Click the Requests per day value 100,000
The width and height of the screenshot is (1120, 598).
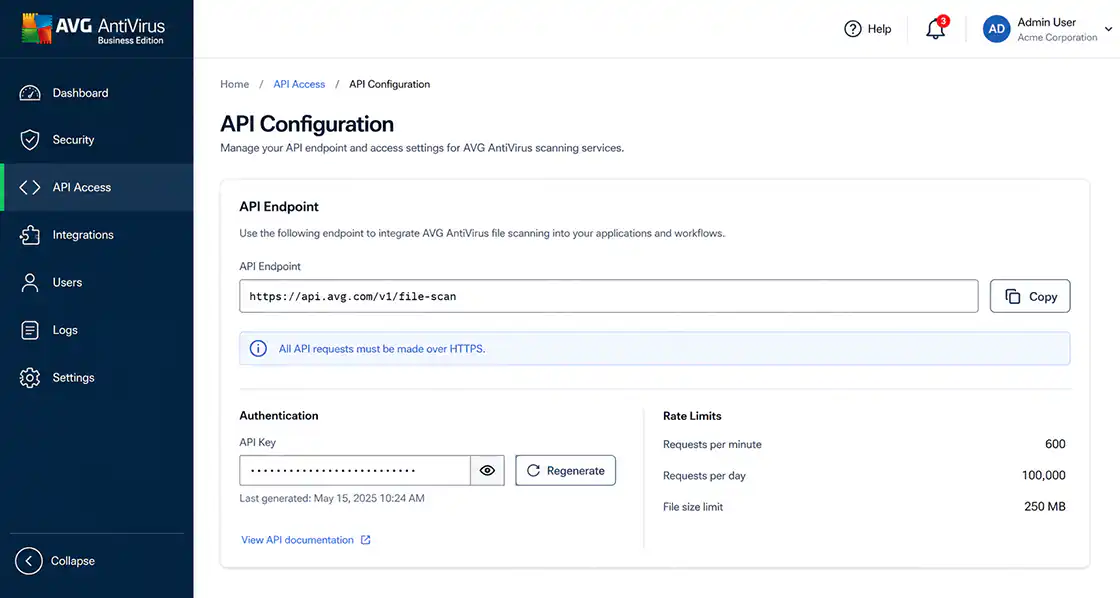pos(1044,475)
